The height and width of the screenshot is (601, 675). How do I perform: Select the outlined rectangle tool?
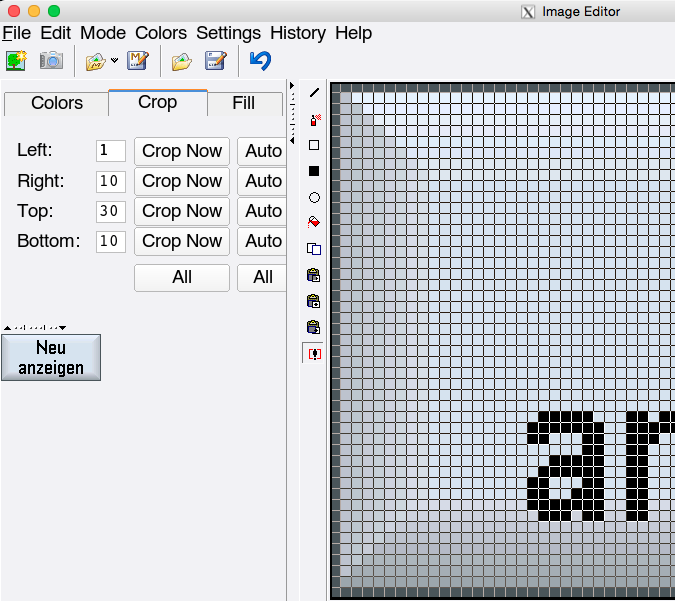click(x=314, y=145)
